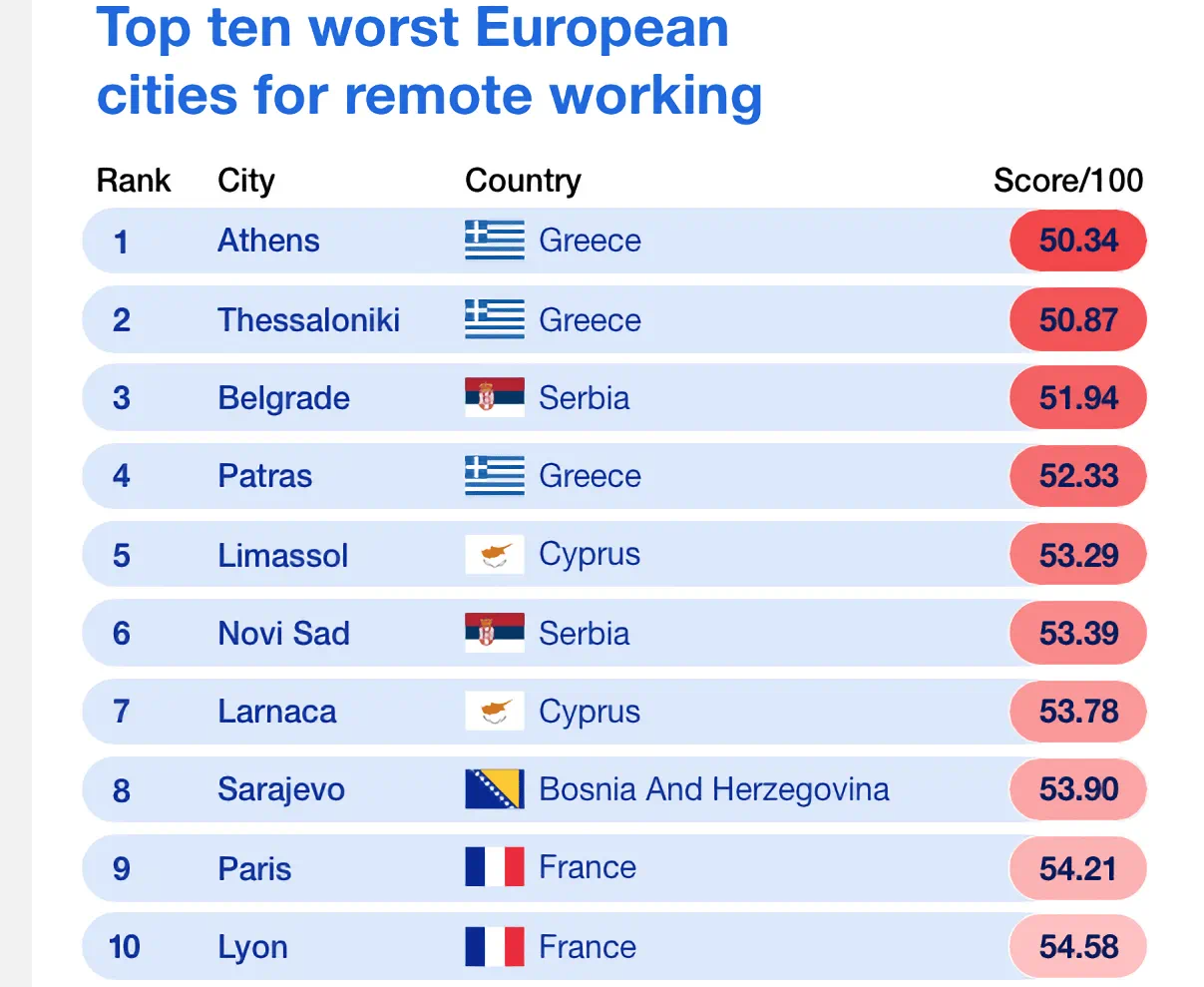Click the Country column header

coord(523,181)
